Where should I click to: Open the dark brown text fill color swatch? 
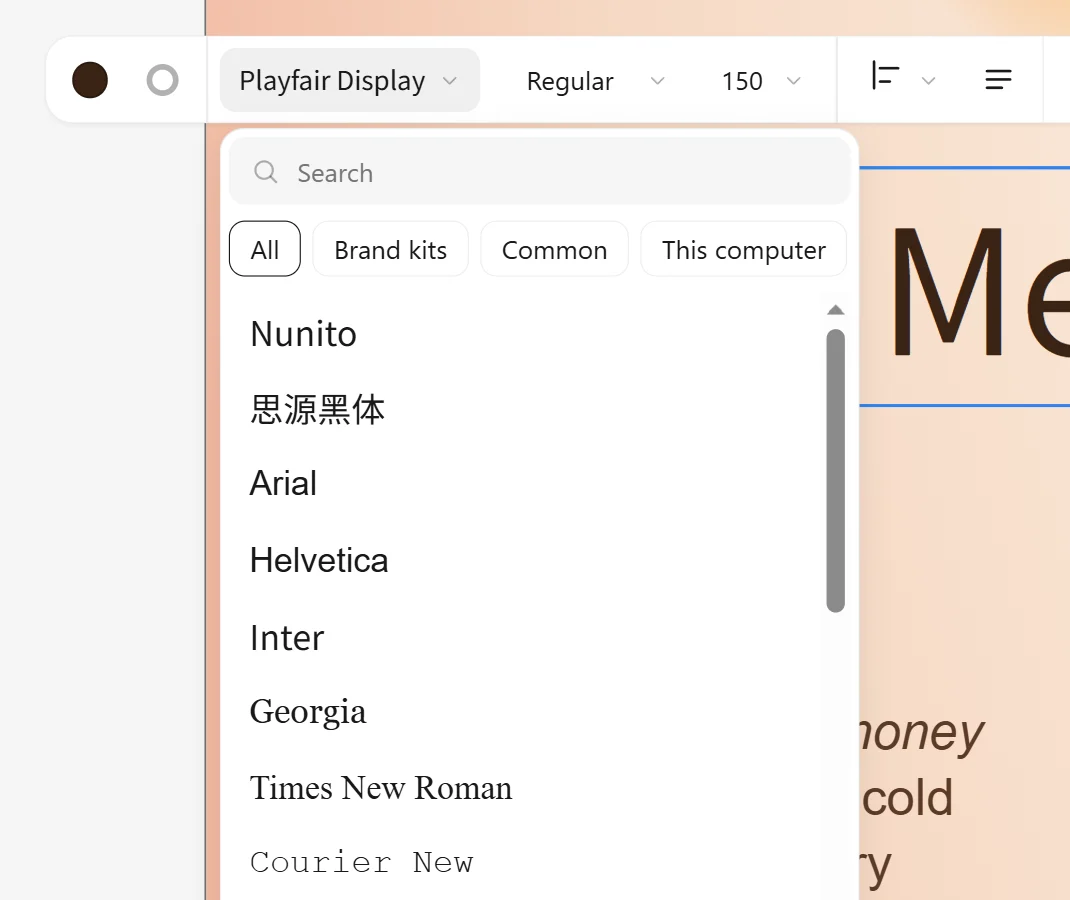click(90, 81)
